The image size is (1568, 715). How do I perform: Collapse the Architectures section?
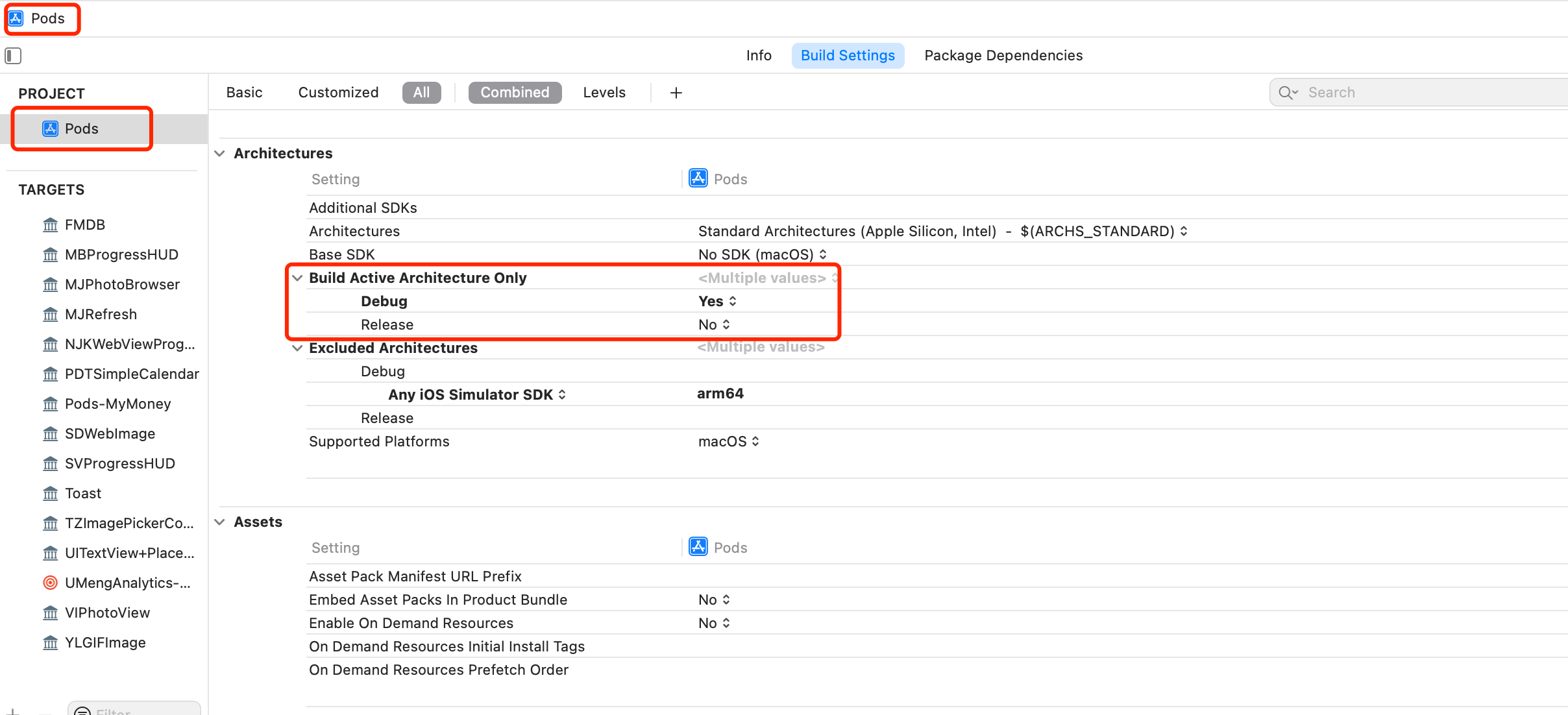click(x=220, y=153)
